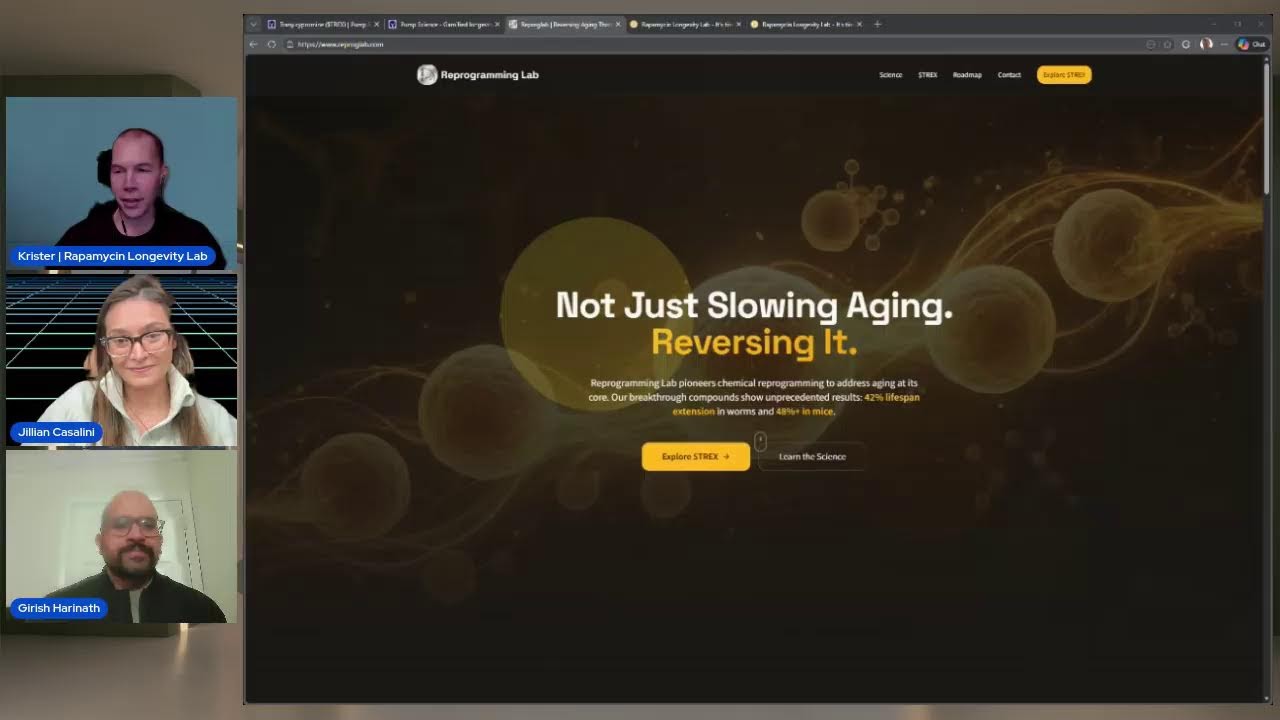Viewport: 1280px width, 720px height.
Task: Reload the page with the refresh icon
Action: [271, 44]
